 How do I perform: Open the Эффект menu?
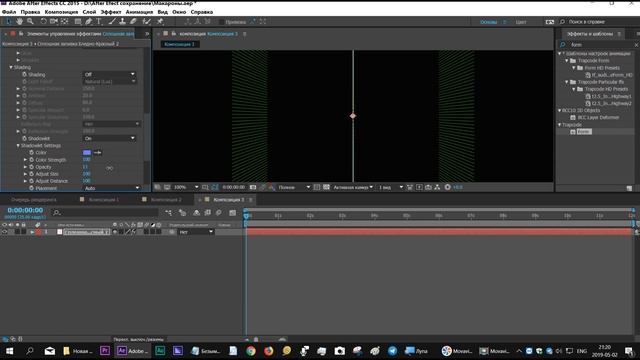(111, 12)
